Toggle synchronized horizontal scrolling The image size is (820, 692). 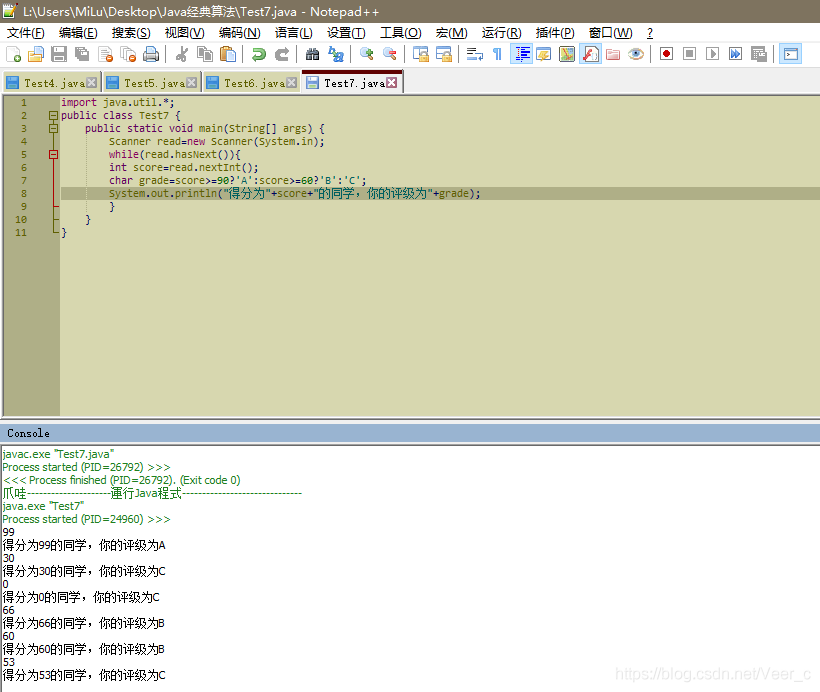point(443,54)
